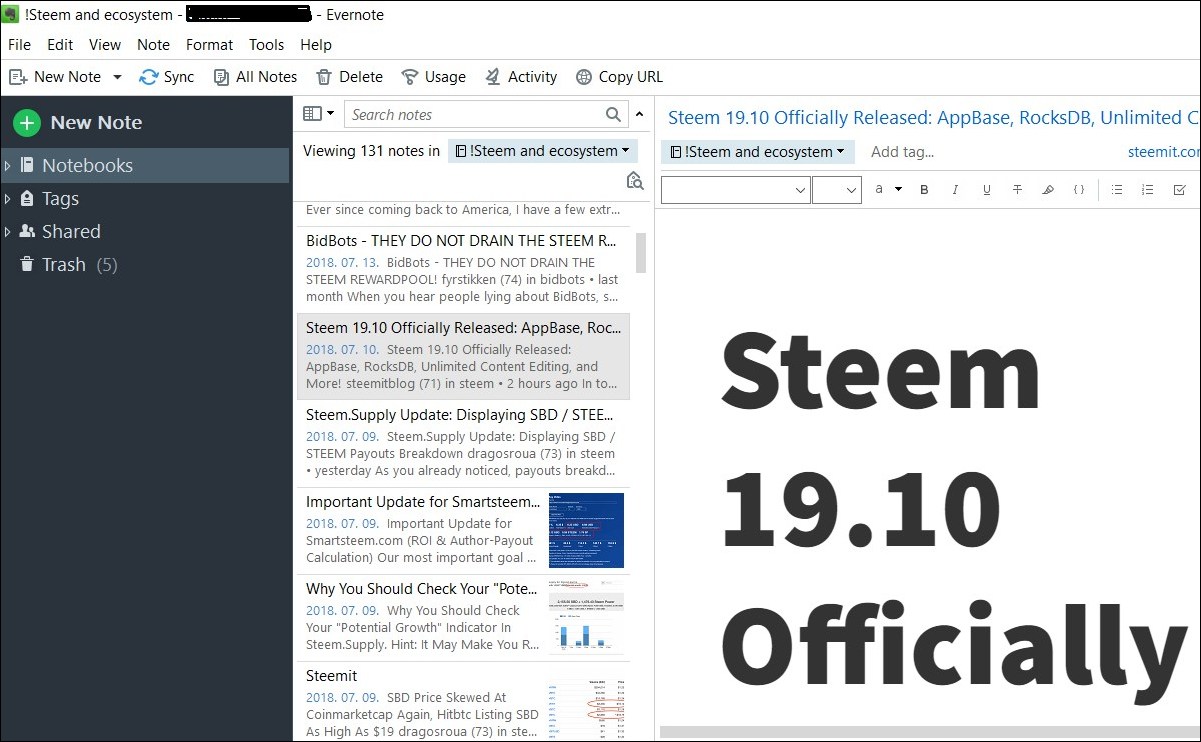Open the Edit menu
Viewport: 1201px width, 742px height.
pos(60,45)
